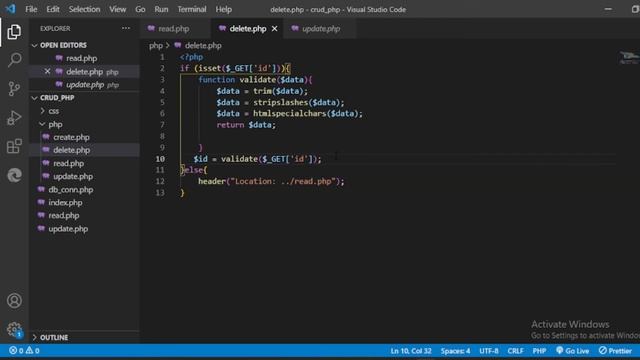640x360 pixels.
Task: Open Explorer more actions ellipsis
Action: [x=126, y=28]
